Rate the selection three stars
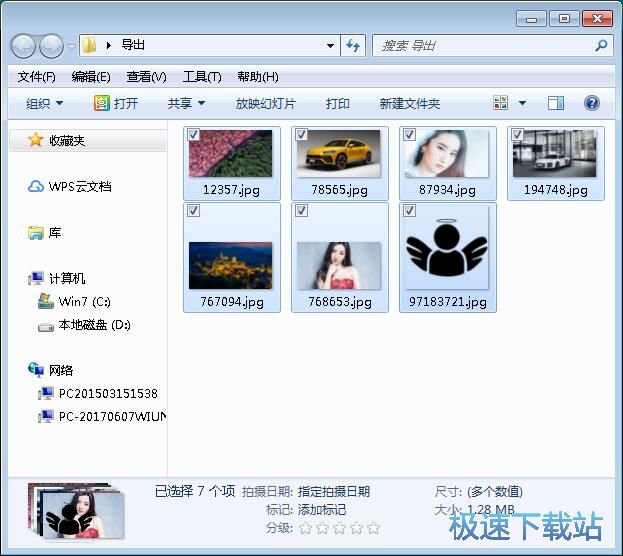Image resolution: width=623 pixels, height=556 pixels. [x=340, y=528]
